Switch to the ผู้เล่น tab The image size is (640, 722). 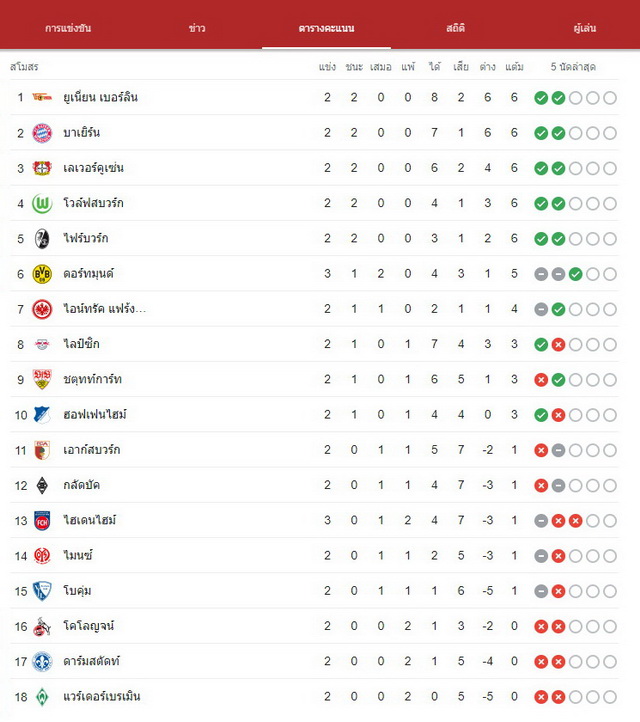point(585,28)
